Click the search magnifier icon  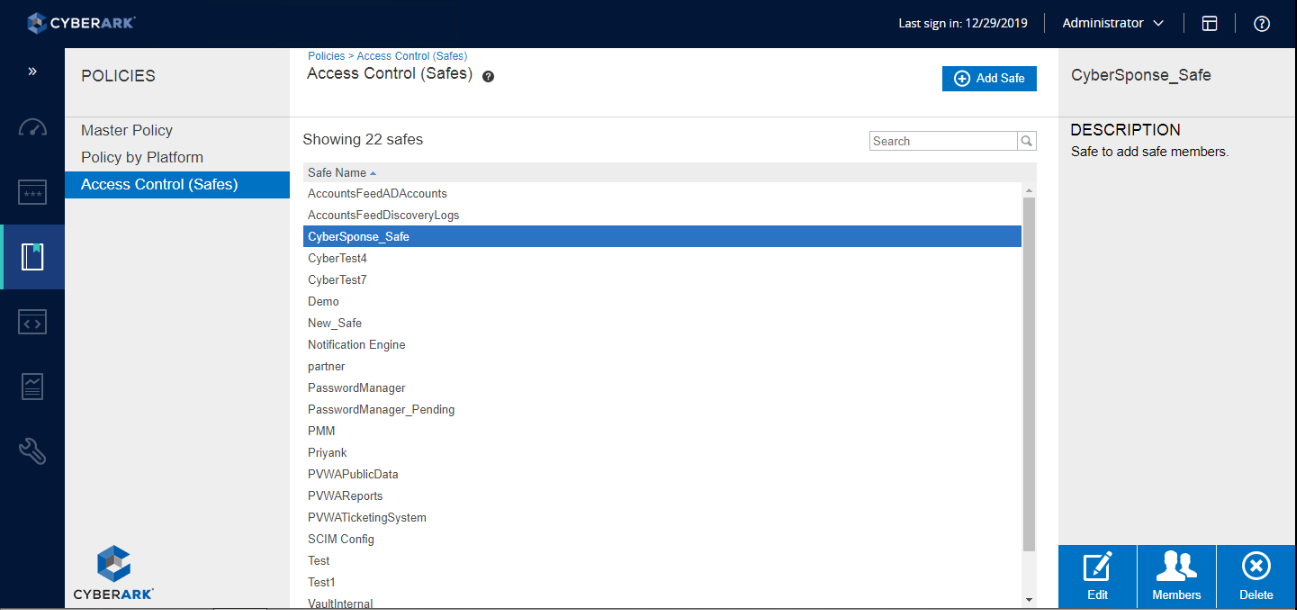pyautogui.click(x=1027, y=141)
